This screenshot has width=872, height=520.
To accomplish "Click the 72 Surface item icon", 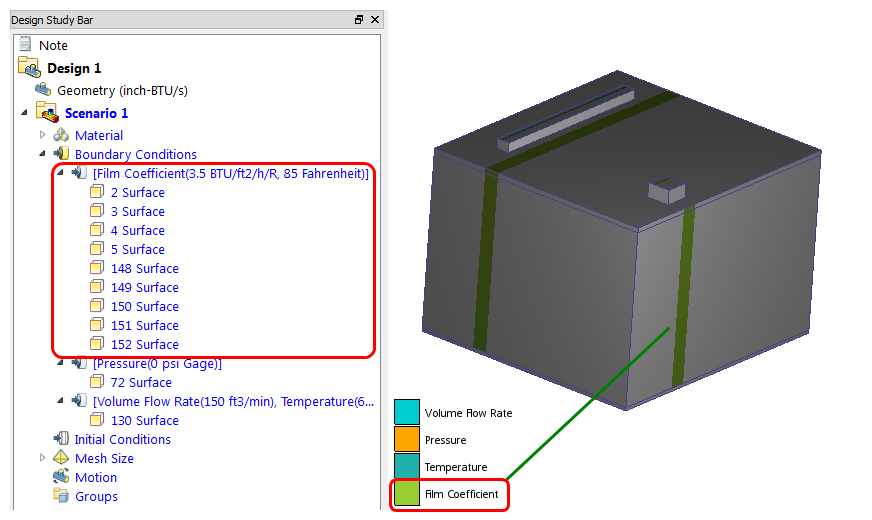I will 97,382.
